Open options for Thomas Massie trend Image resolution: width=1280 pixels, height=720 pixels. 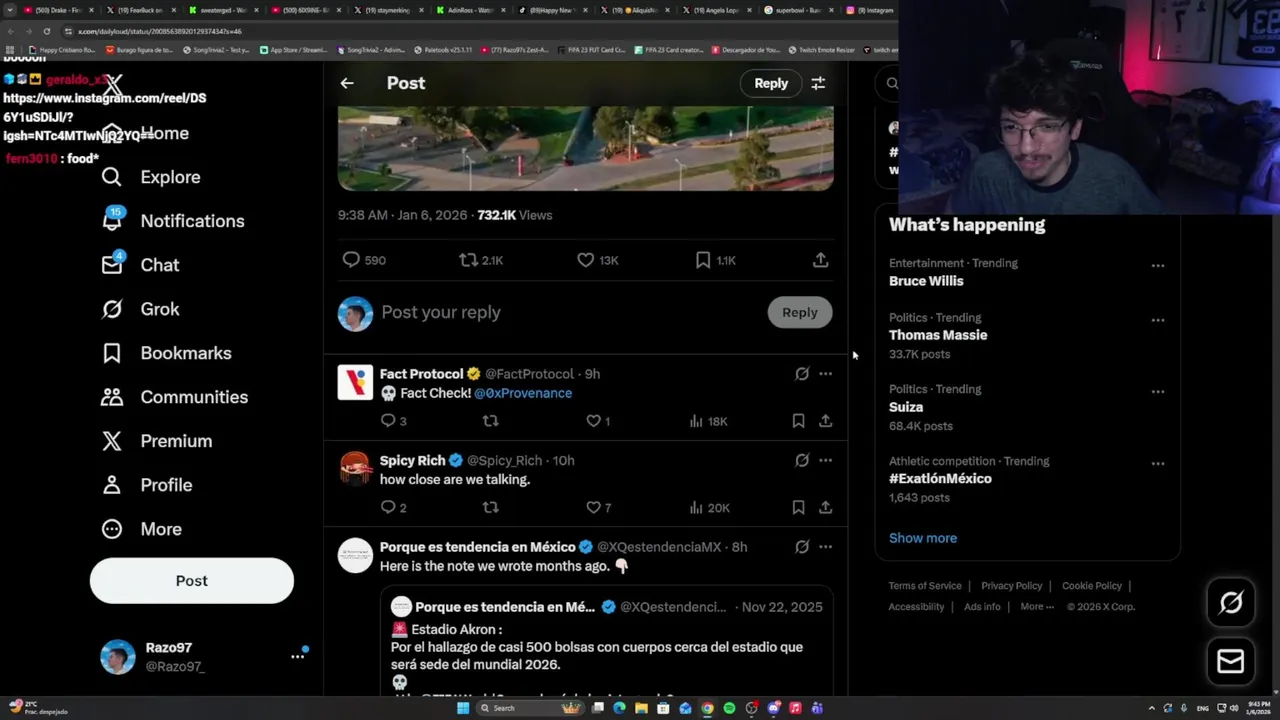tap(1157, 320)
